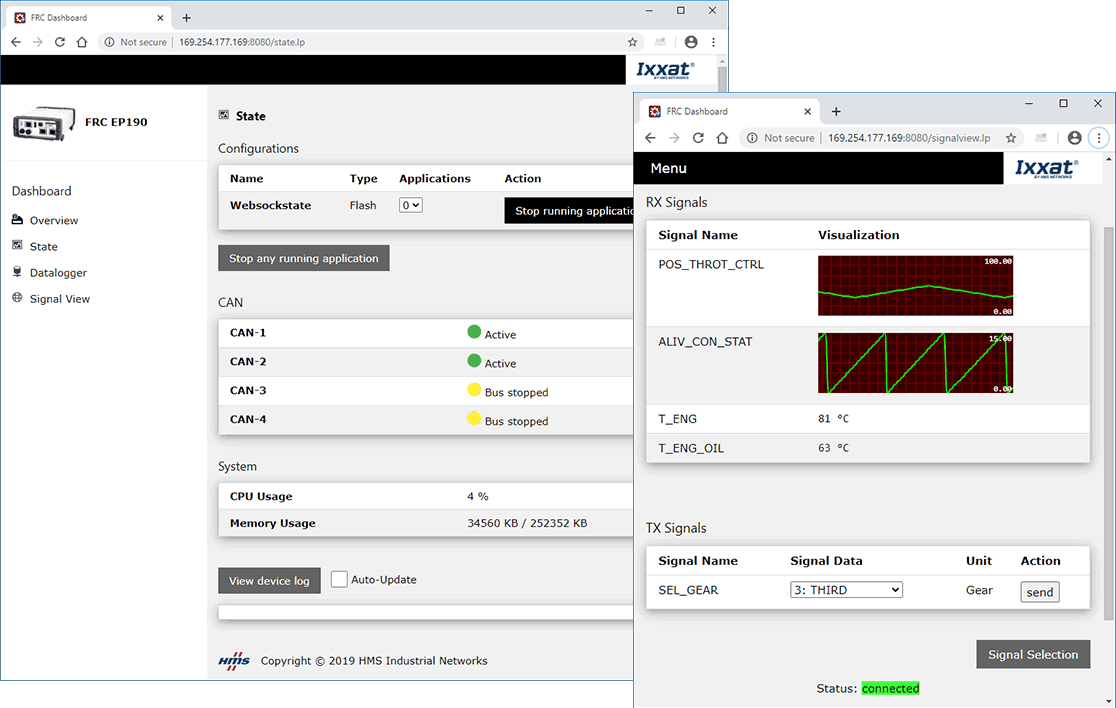The height and width of the screenshot is (708, 1116).
Task: Open profile icon in signalview.lp window
Action: (x=1075, y=138)
